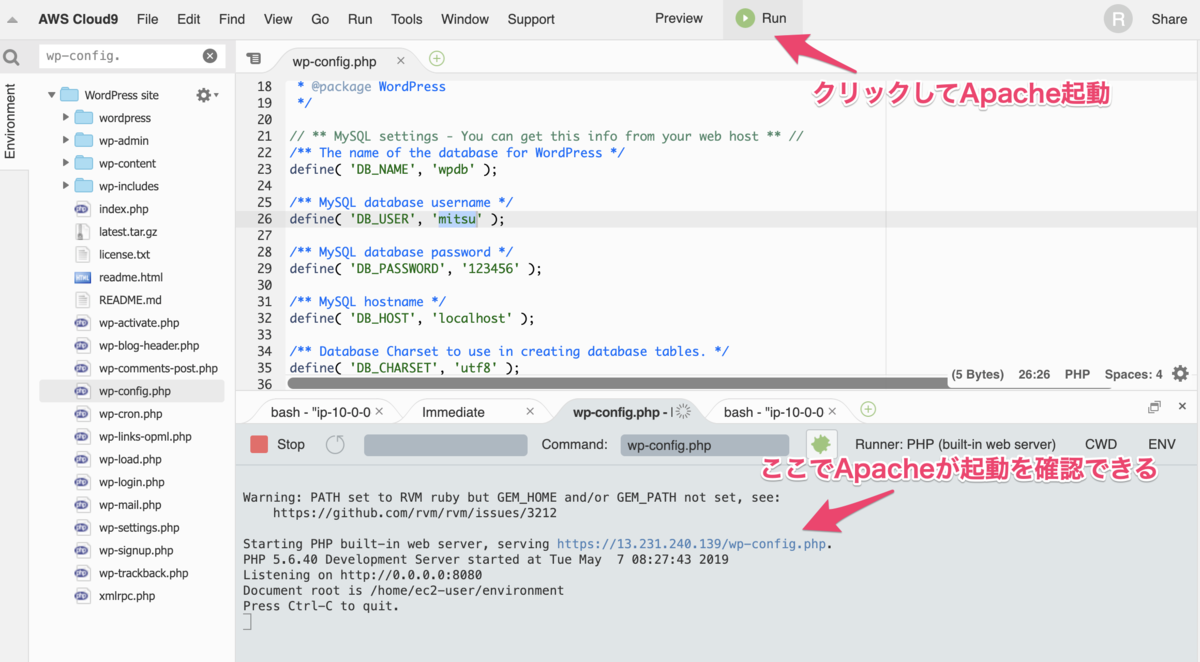Select readme.html in file tree
The image size is (1200, 662).
132,277
